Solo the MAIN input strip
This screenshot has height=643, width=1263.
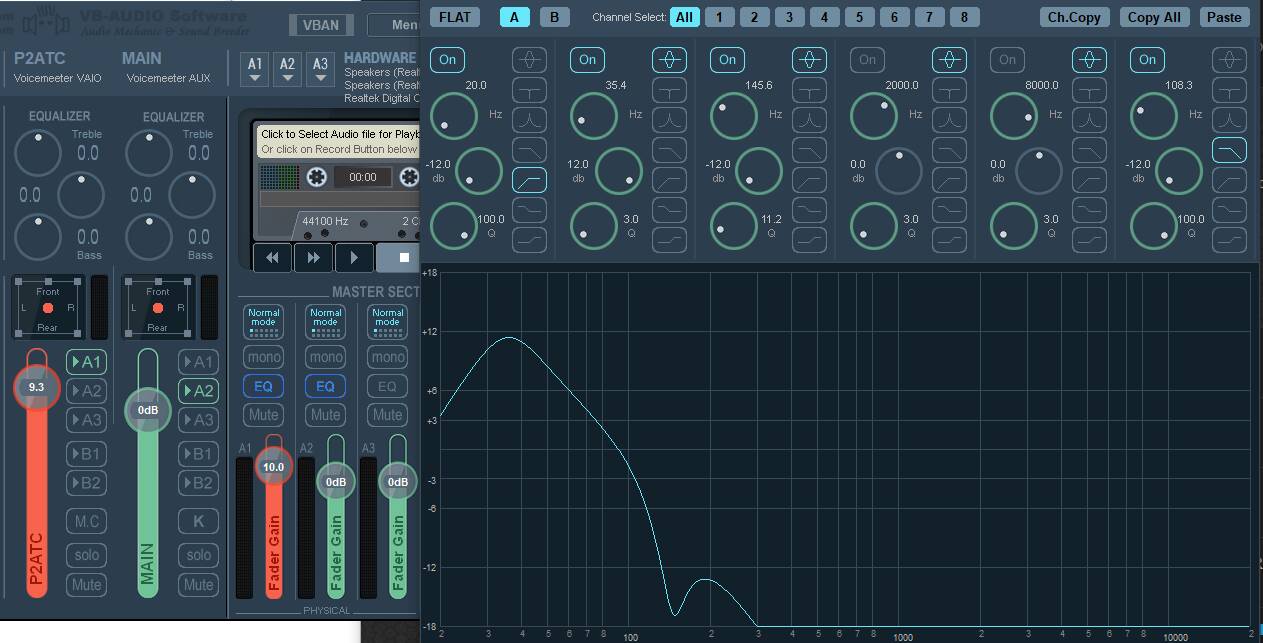click(x=199, y=555)
